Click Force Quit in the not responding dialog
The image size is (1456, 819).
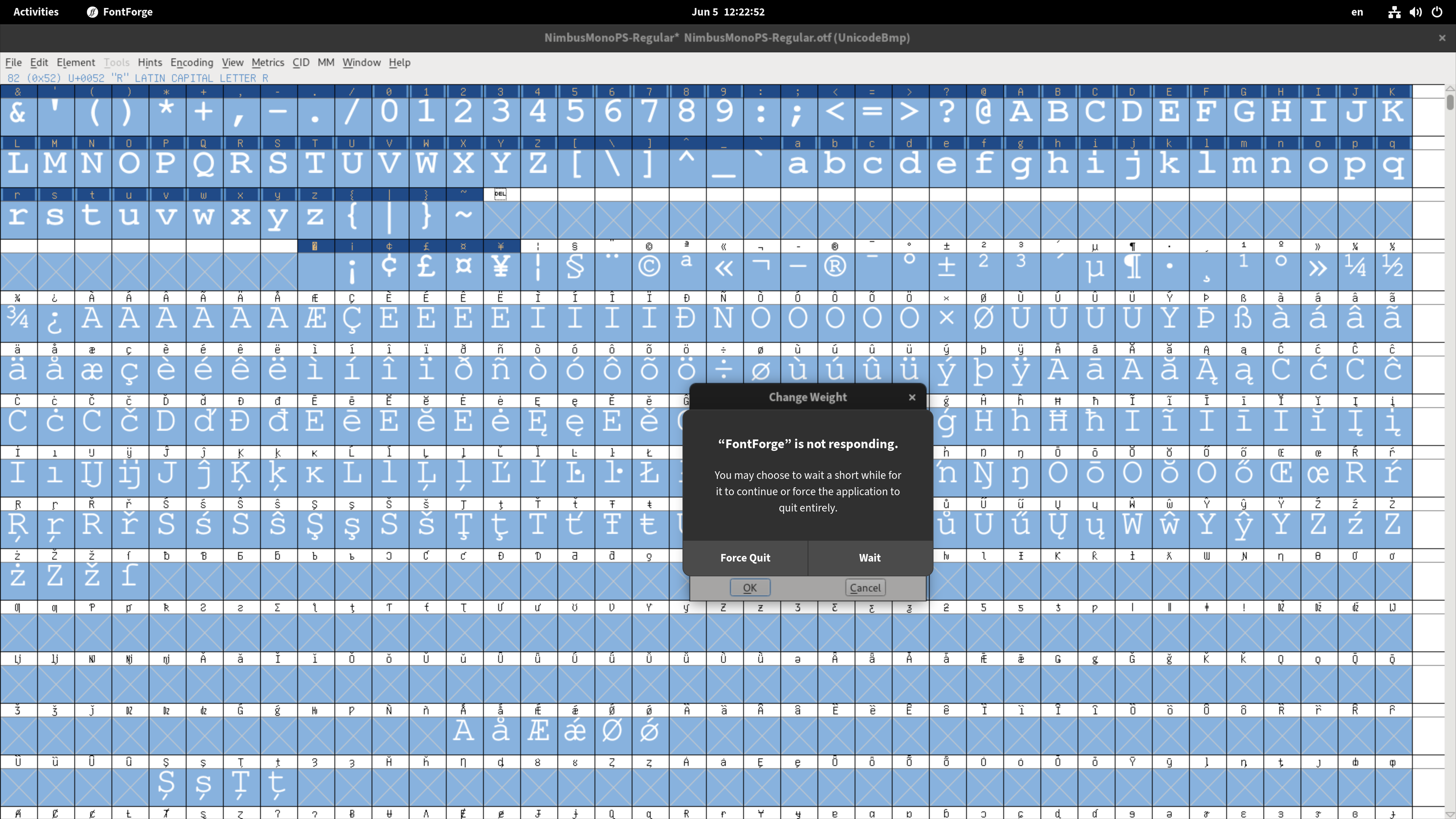745,557
